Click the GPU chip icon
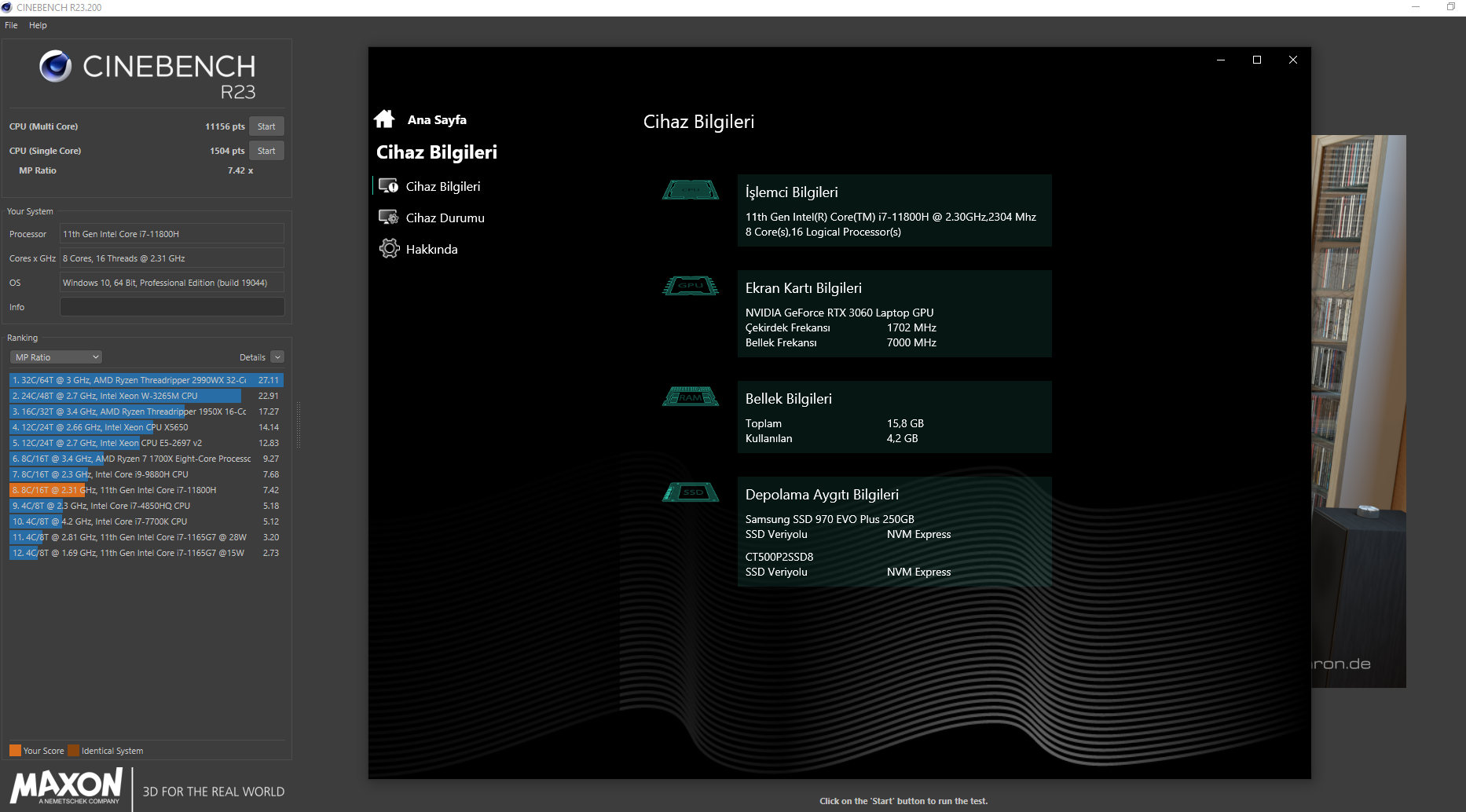Image resolution: width=1466 pixels, height=812 pixels. (x=690, y=286)
